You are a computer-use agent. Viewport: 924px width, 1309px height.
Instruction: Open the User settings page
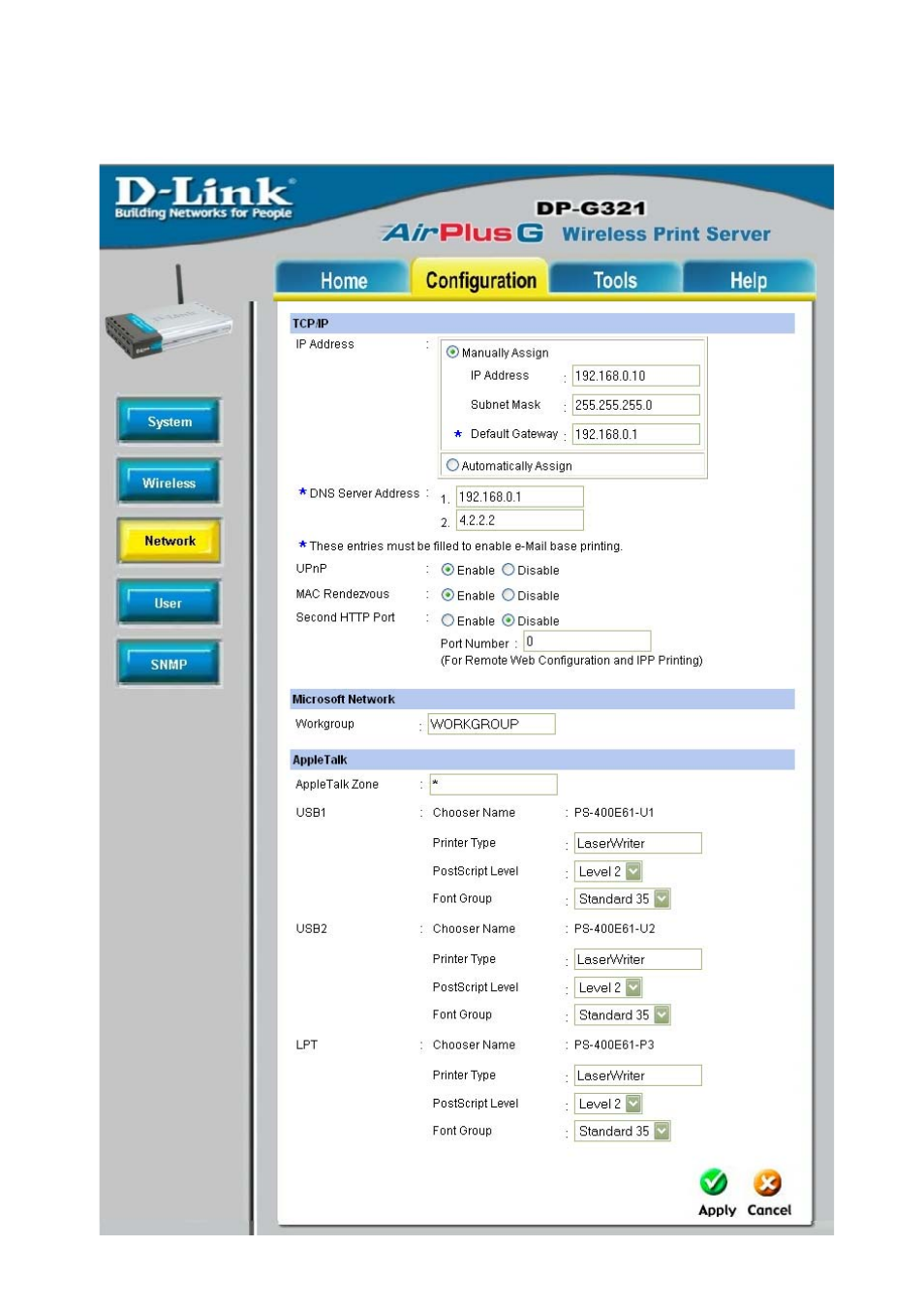(x=169, y=603)
